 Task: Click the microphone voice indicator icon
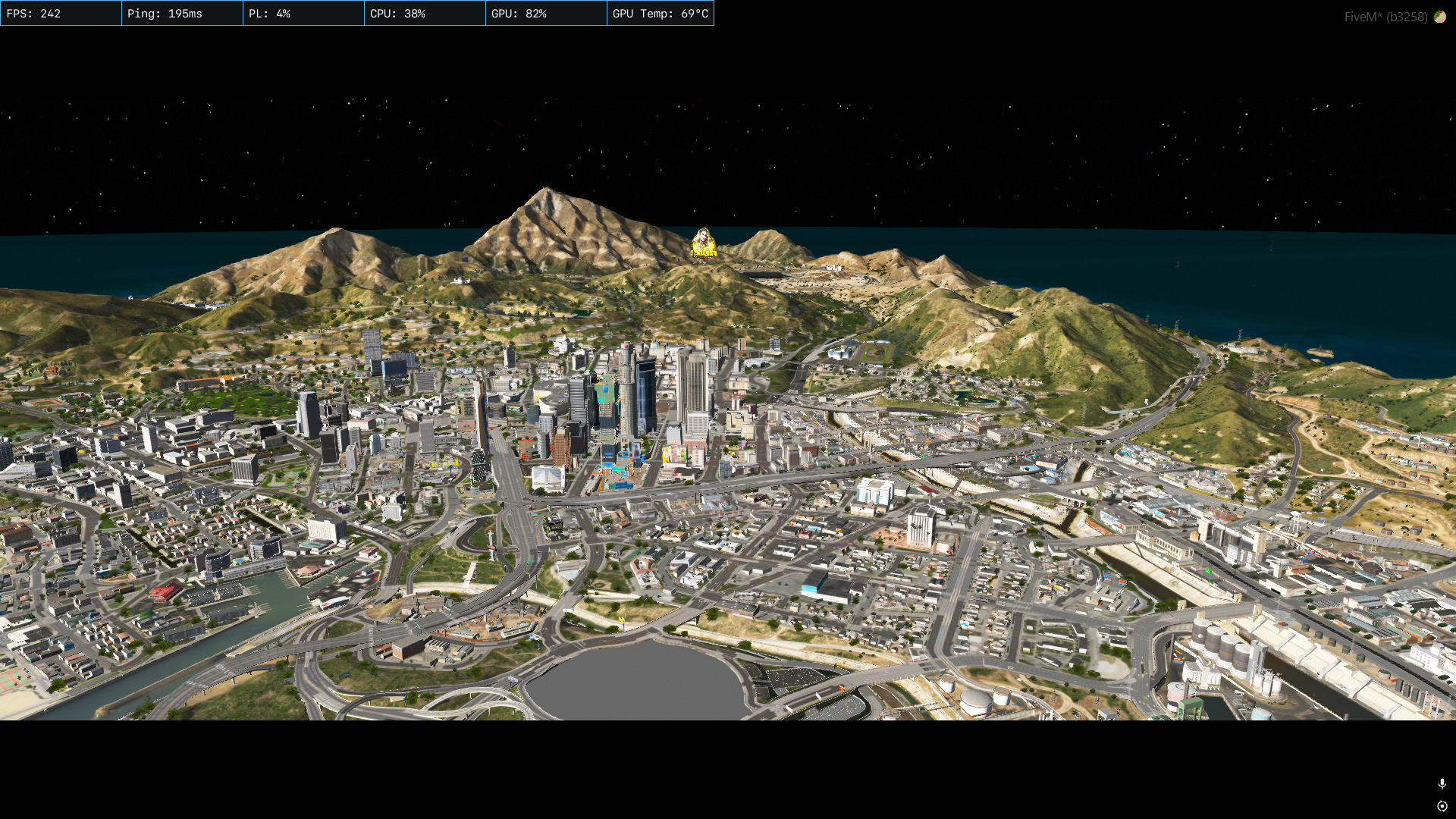(1442, 783)
